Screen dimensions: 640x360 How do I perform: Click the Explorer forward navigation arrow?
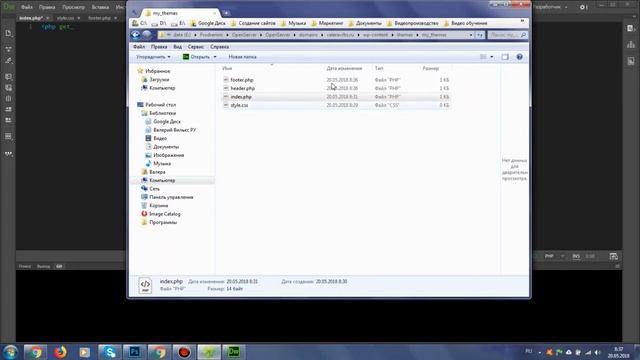[x=147, y=35]
